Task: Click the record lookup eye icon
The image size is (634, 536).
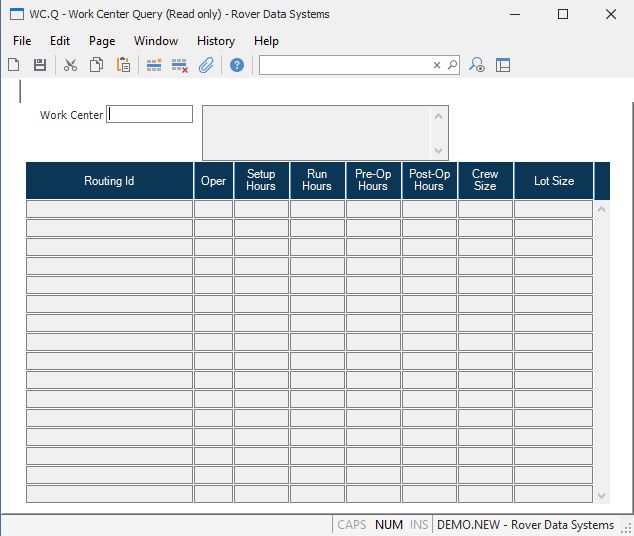Action: 477,65
